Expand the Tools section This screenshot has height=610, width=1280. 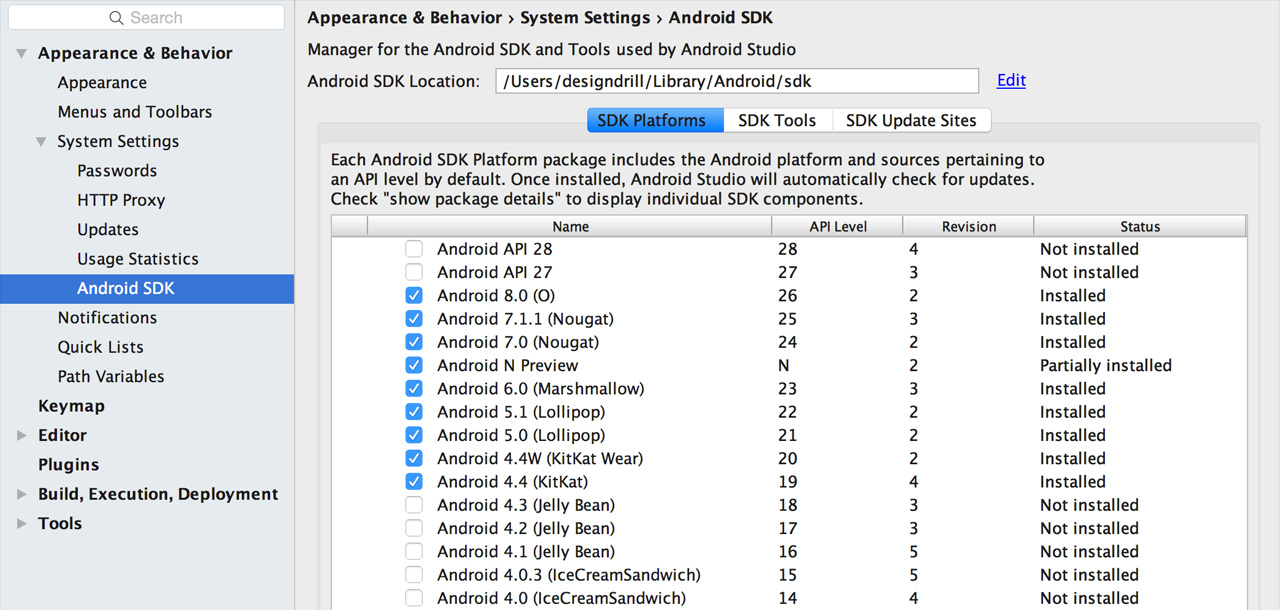click(x=22, y=524)
